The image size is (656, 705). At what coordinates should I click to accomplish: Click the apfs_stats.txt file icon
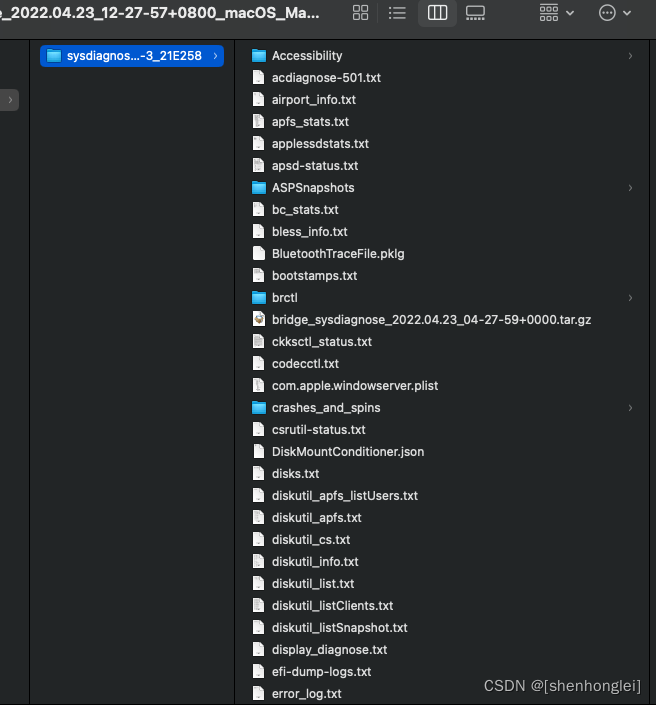coord(259,122)
